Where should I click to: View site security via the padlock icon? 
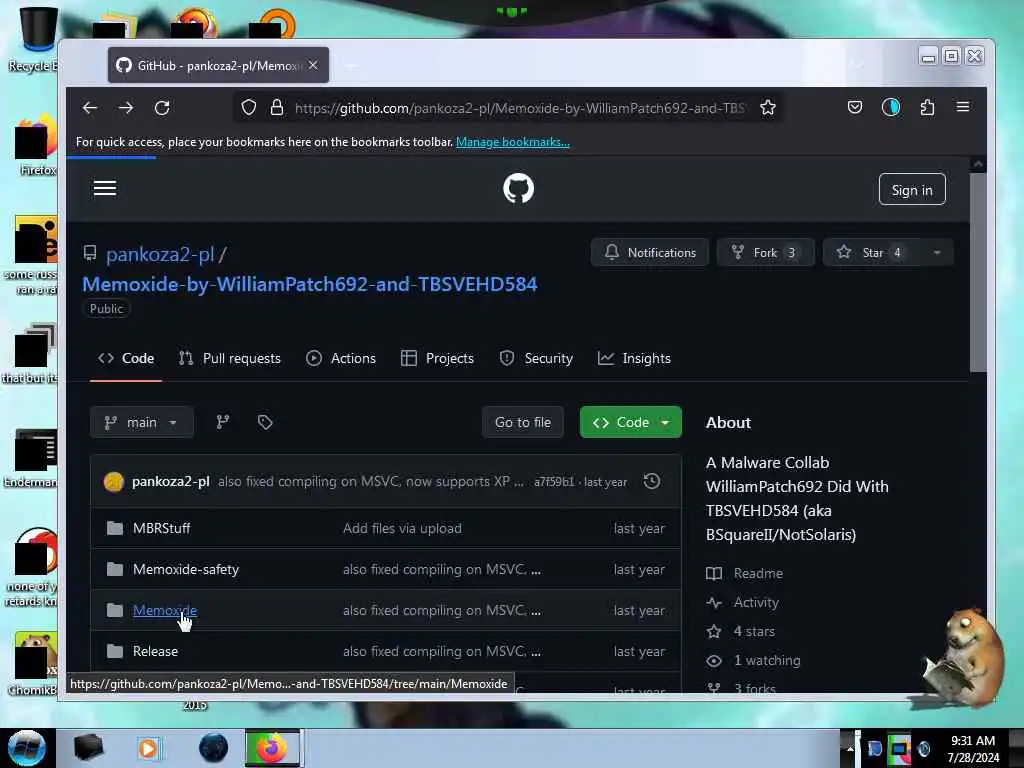[x=277, y=108]
